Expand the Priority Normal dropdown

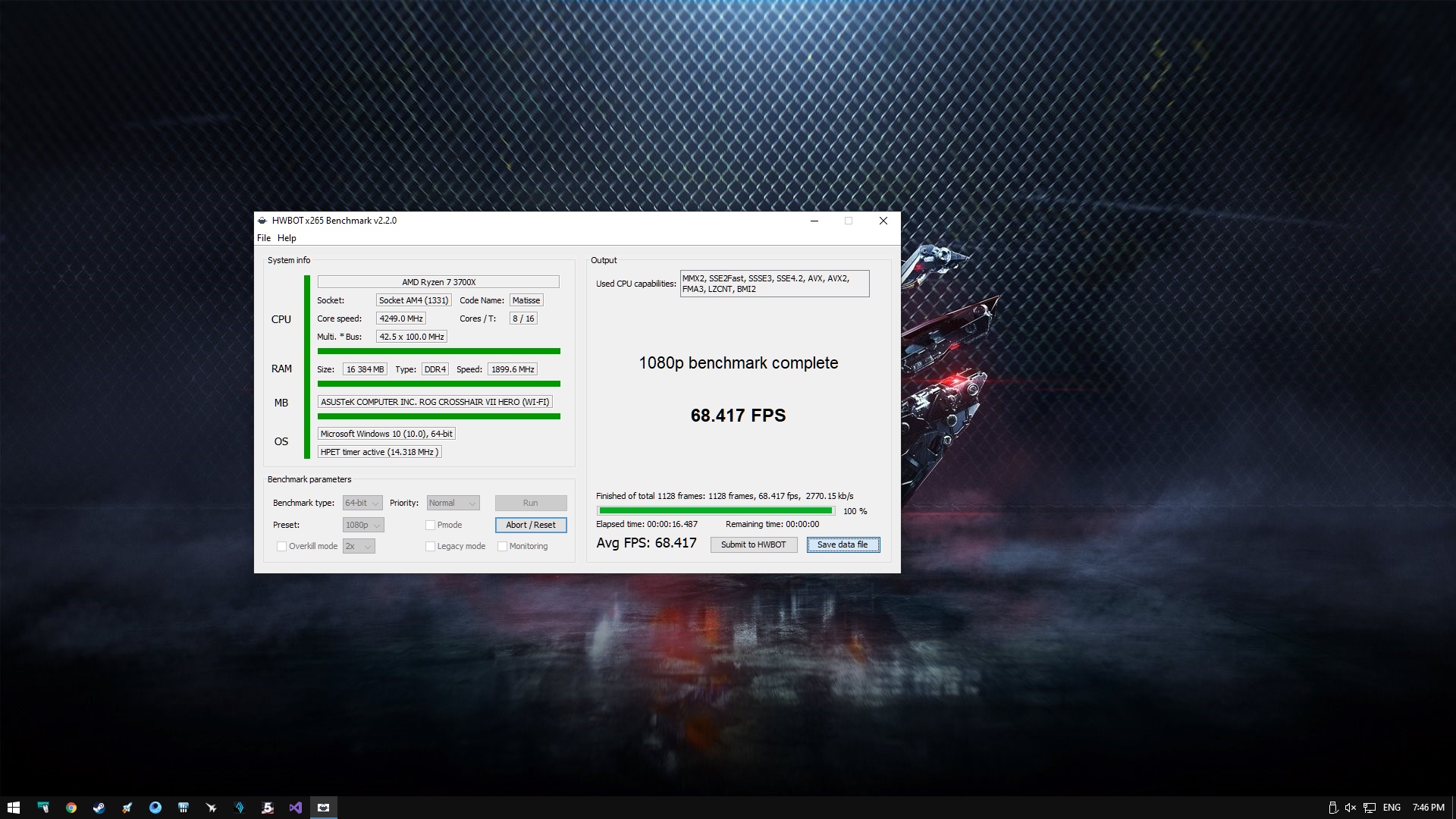(453, 503)
